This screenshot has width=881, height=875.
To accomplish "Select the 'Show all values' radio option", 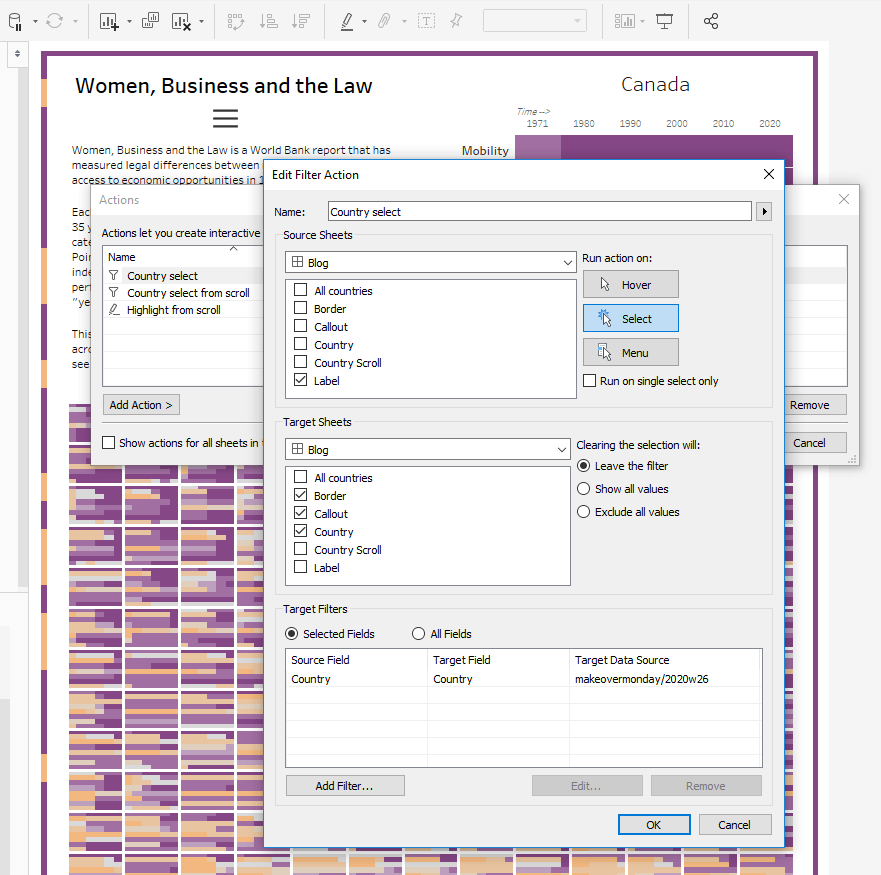I will coord(584,489).
